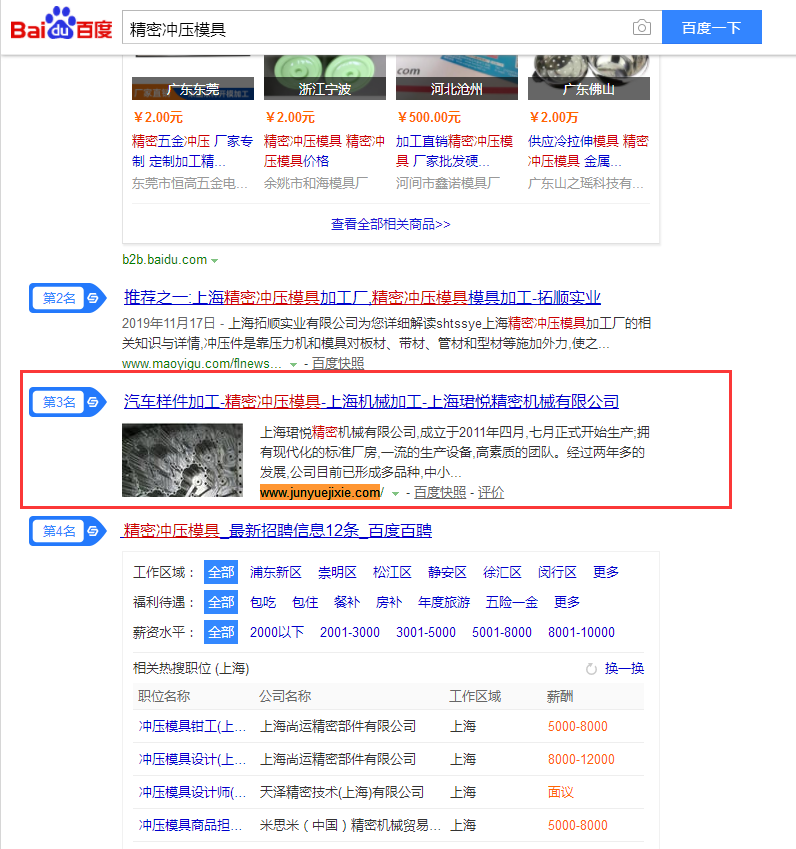Expand 更多 in 福利待遇 row
The height and width of the screenshot is (849, 796).
point(567,602)
